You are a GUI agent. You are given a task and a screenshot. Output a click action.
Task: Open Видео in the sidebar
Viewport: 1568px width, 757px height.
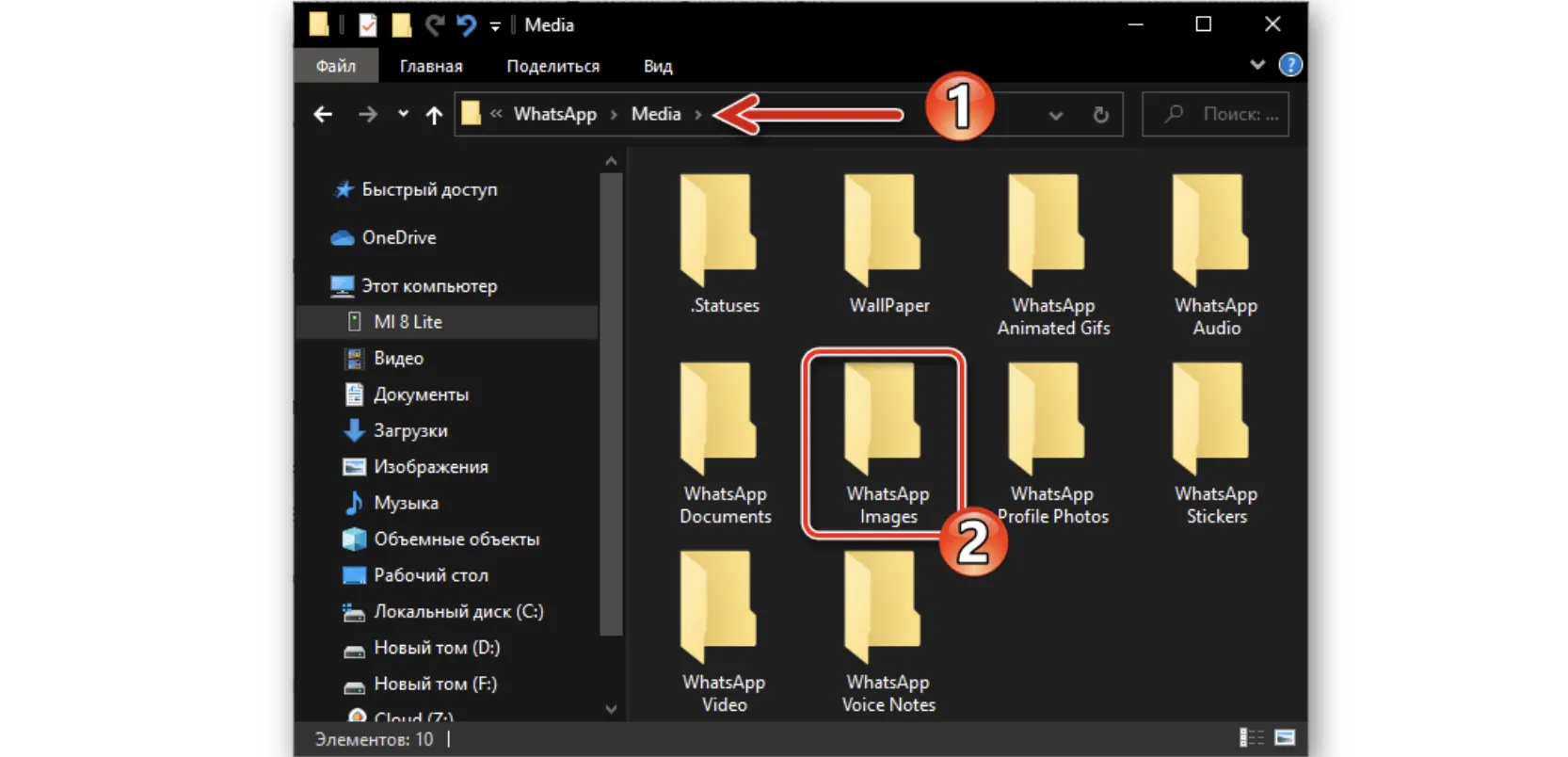coord(384,359)
